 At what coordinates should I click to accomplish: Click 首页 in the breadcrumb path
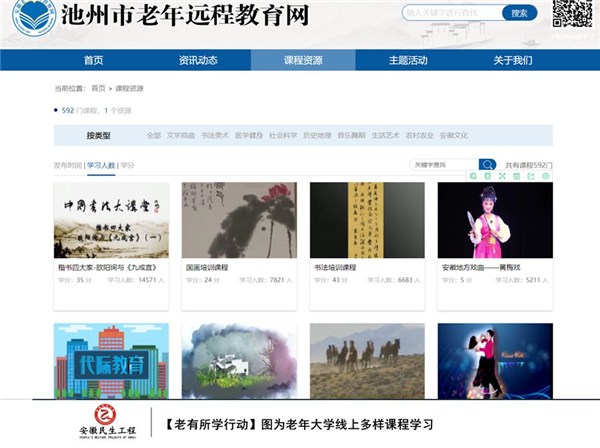point(98,89)
